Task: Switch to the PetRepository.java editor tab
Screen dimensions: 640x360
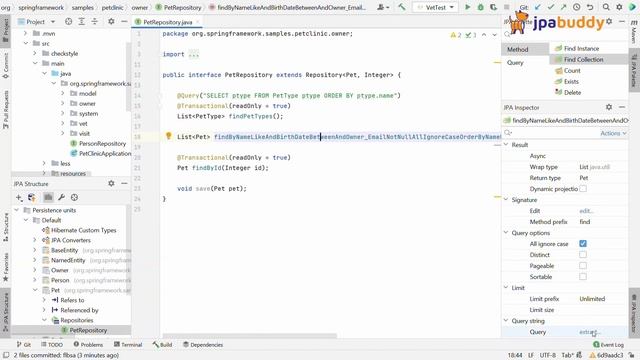Action: click(x=167, y=22)
